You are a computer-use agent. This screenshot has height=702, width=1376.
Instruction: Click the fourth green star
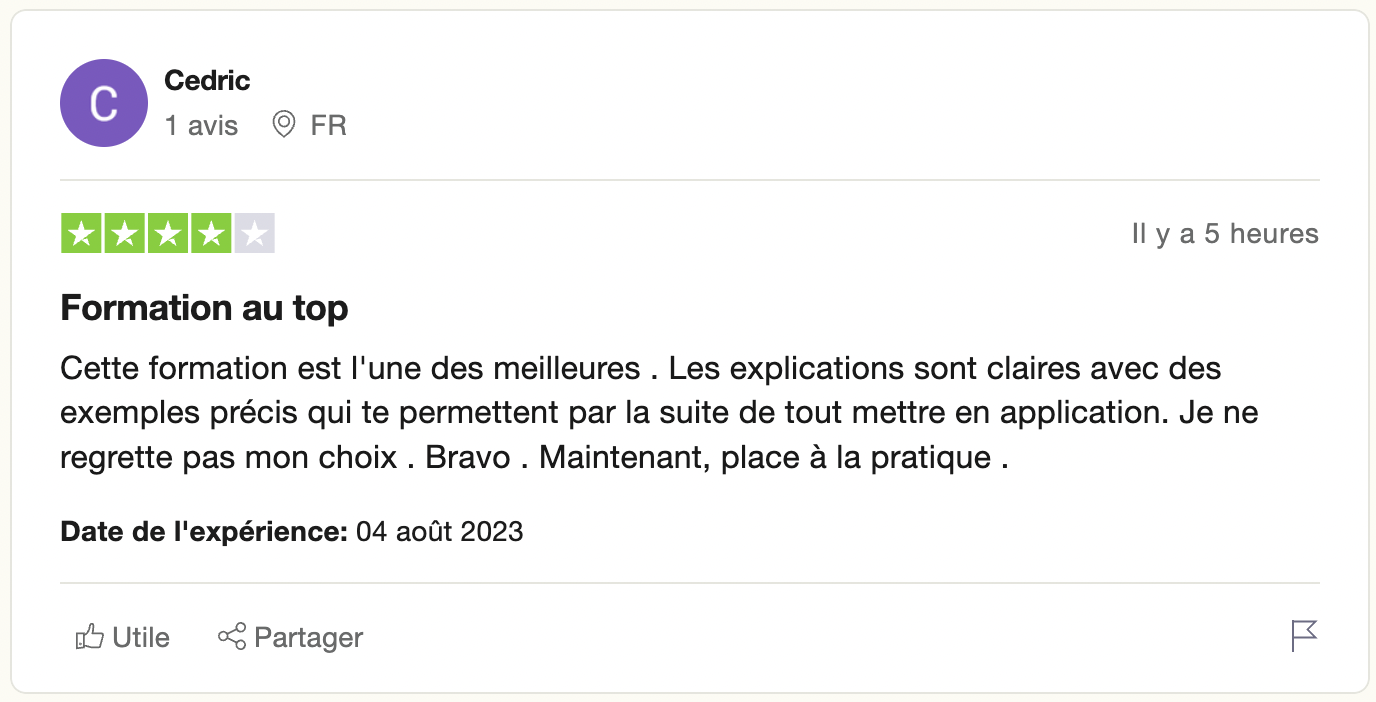211,234
